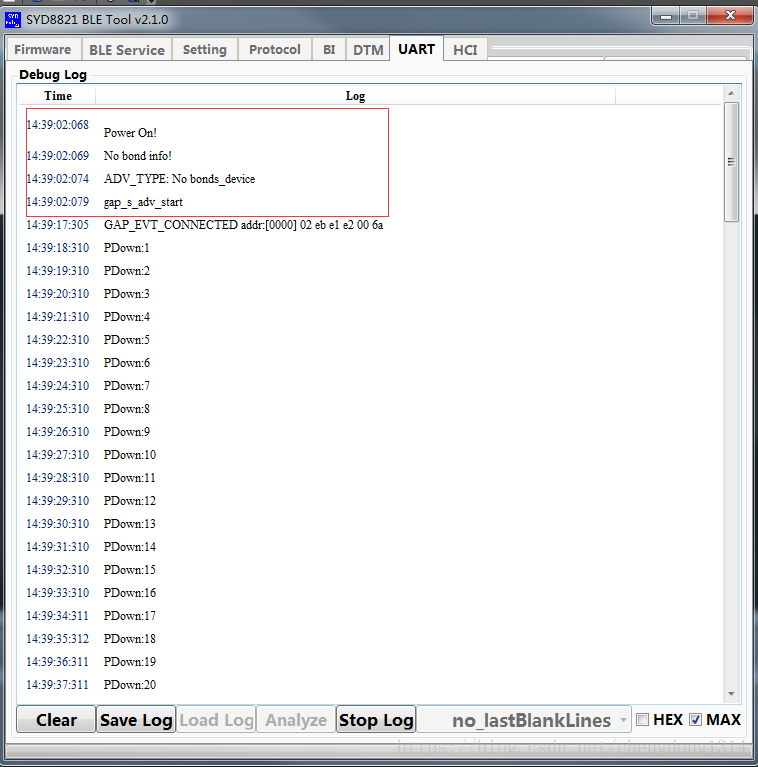Select 'ADV_TYPE: No bonds_device' log row

point(179,179)
